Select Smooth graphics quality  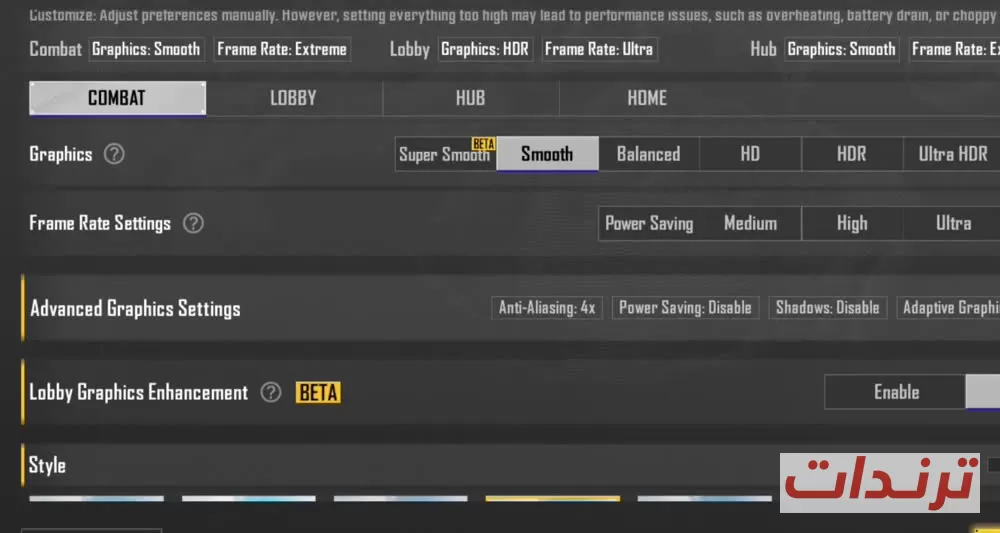click(547, 154)
